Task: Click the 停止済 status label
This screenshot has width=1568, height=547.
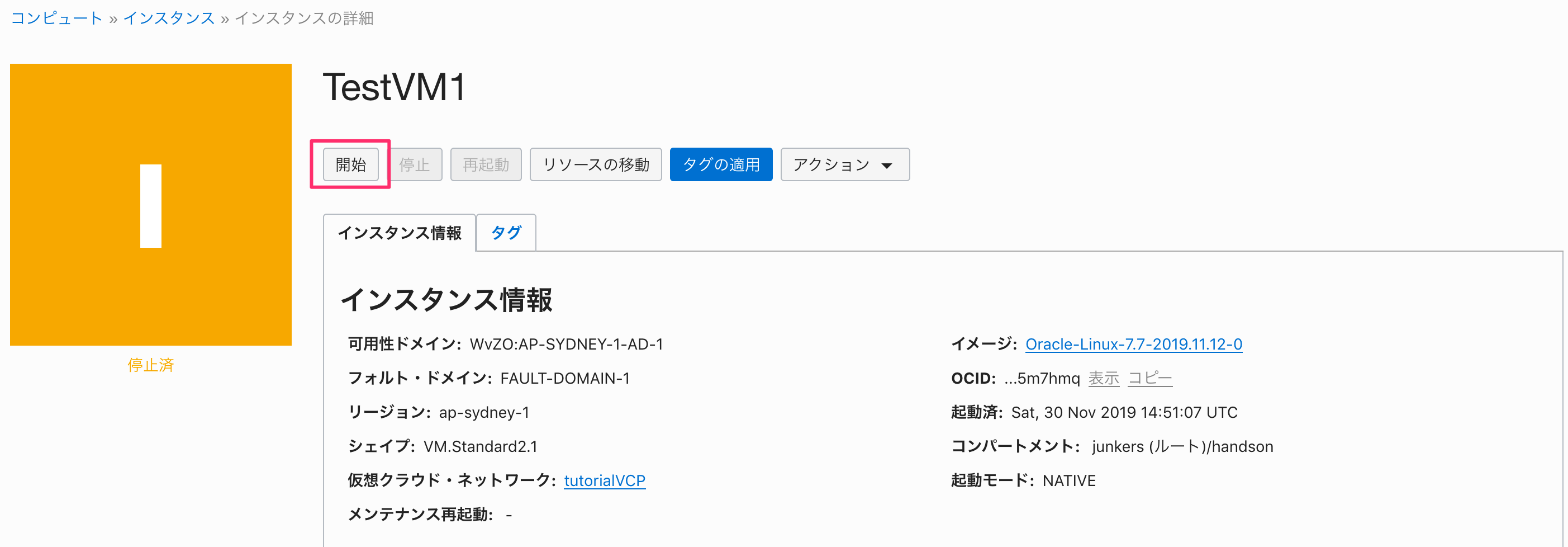Action: pyautogui.click(x=151, y=365)
